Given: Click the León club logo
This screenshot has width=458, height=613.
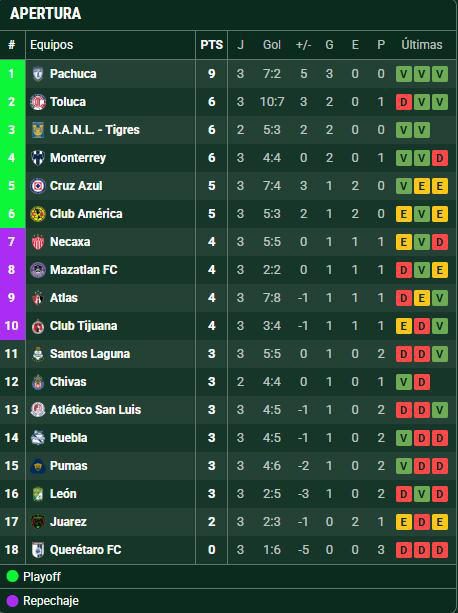Looking at the screenshot, I should pos(38,494).
